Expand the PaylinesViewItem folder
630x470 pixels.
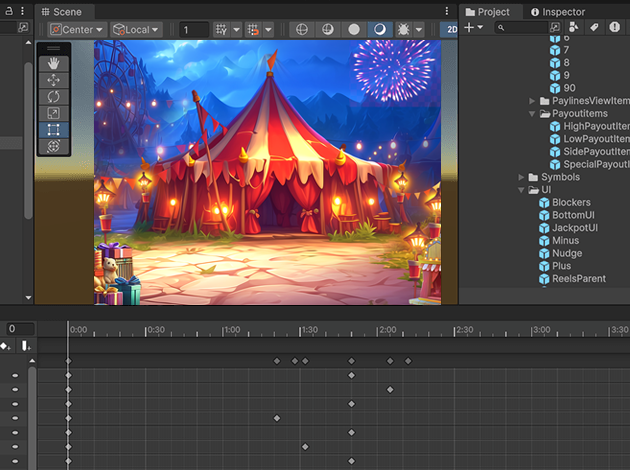coord(532,101)
